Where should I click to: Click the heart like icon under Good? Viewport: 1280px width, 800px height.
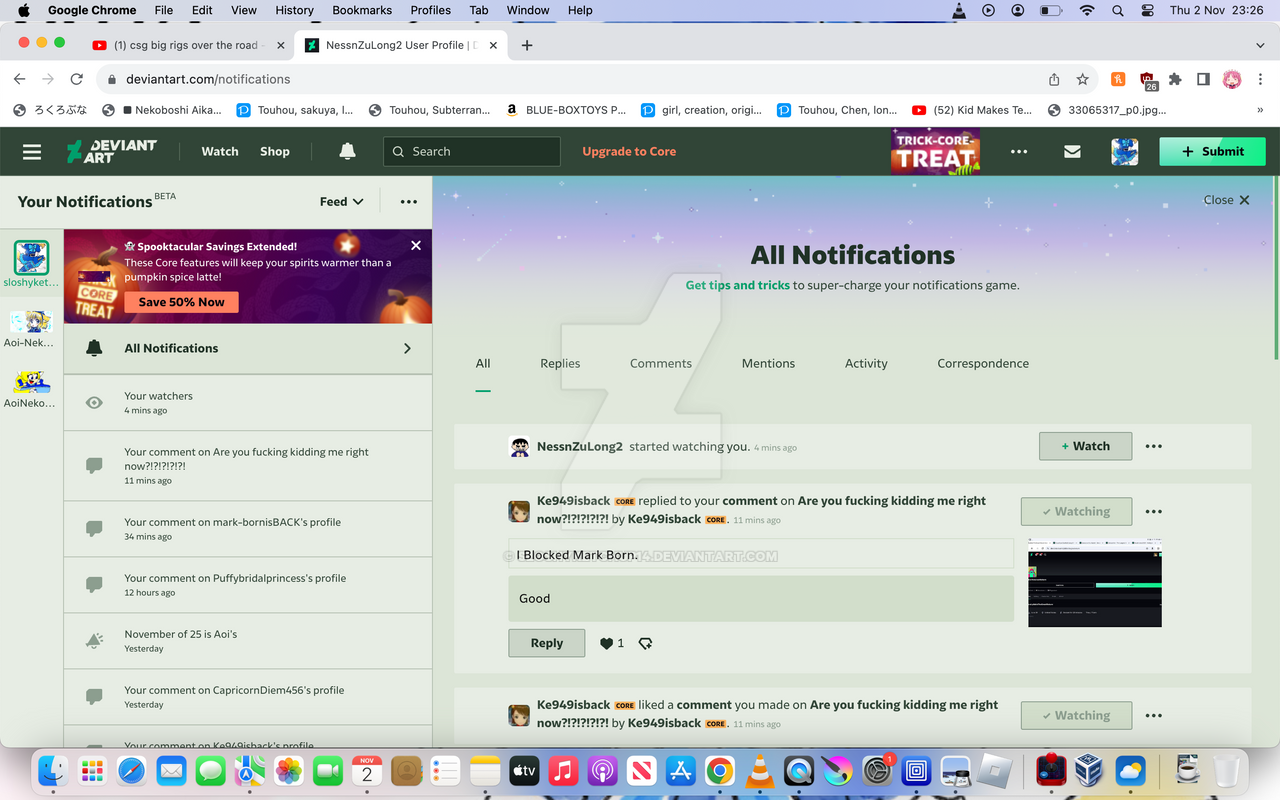click(606, 643)
